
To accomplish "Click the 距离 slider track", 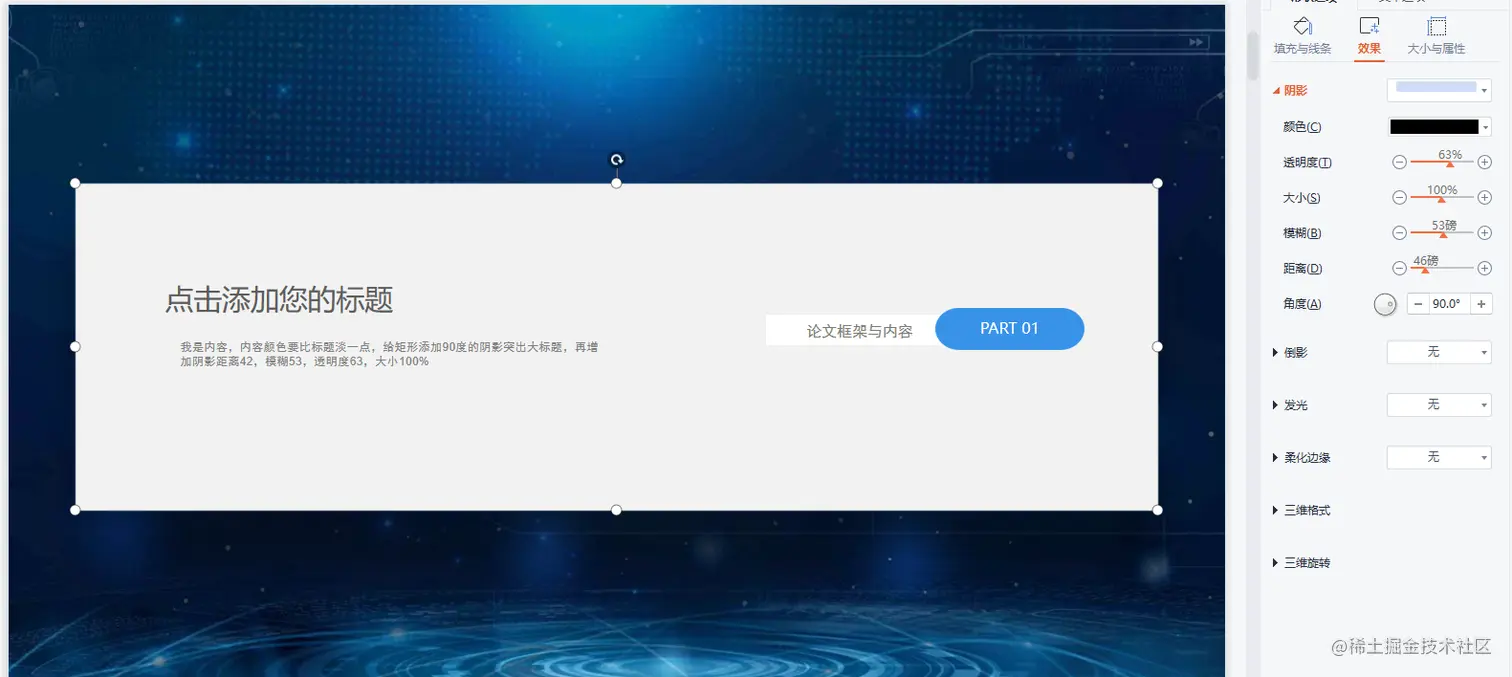I will 1442,268.
